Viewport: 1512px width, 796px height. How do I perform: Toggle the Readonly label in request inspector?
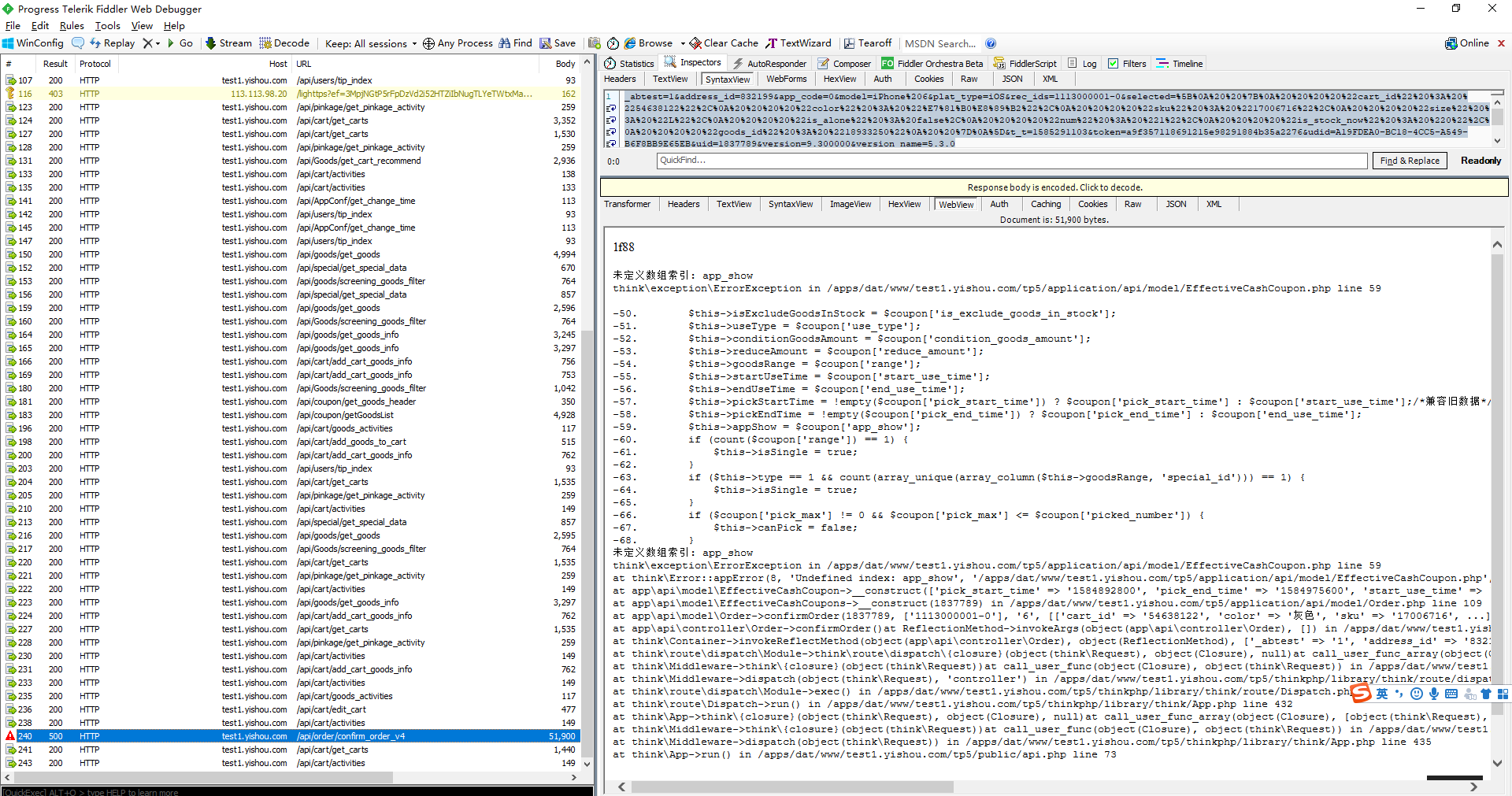[x=1480, y=161]
